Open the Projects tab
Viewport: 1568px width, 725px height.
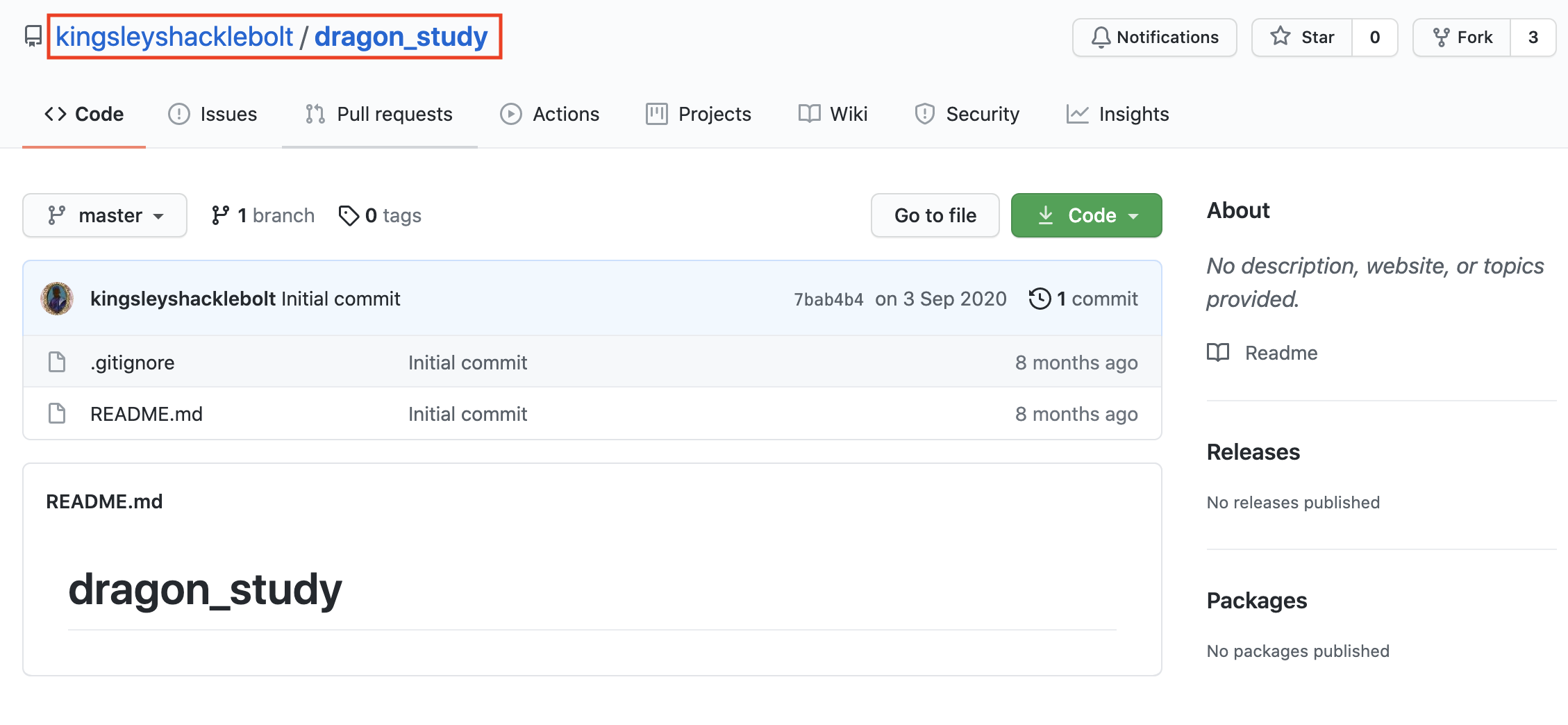coord(699,114)
